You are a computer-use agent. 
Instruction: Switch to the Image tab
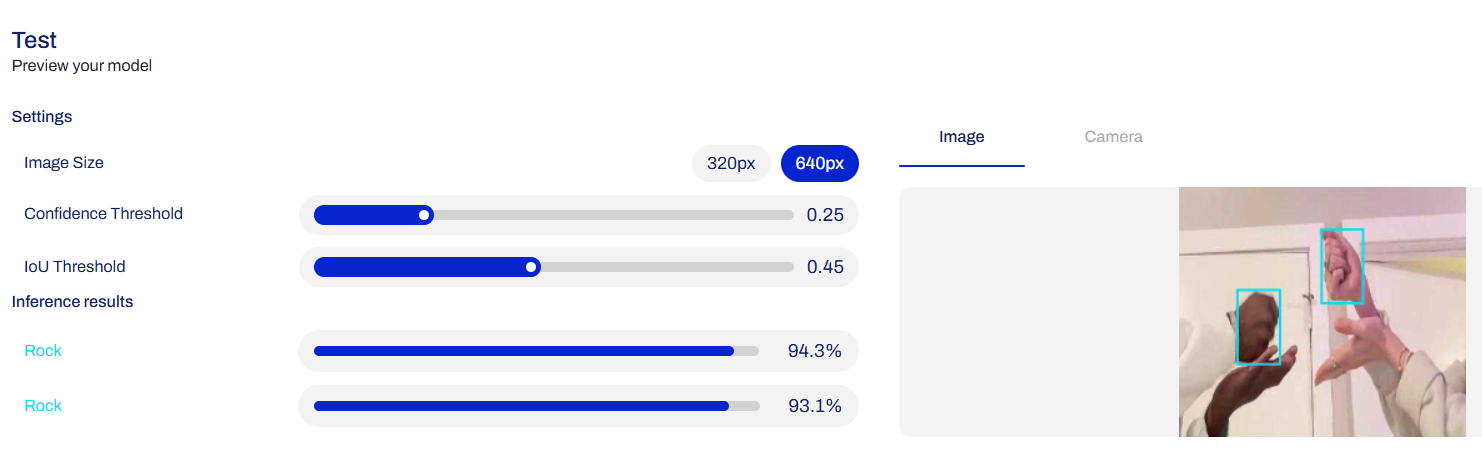pos(962,137)
